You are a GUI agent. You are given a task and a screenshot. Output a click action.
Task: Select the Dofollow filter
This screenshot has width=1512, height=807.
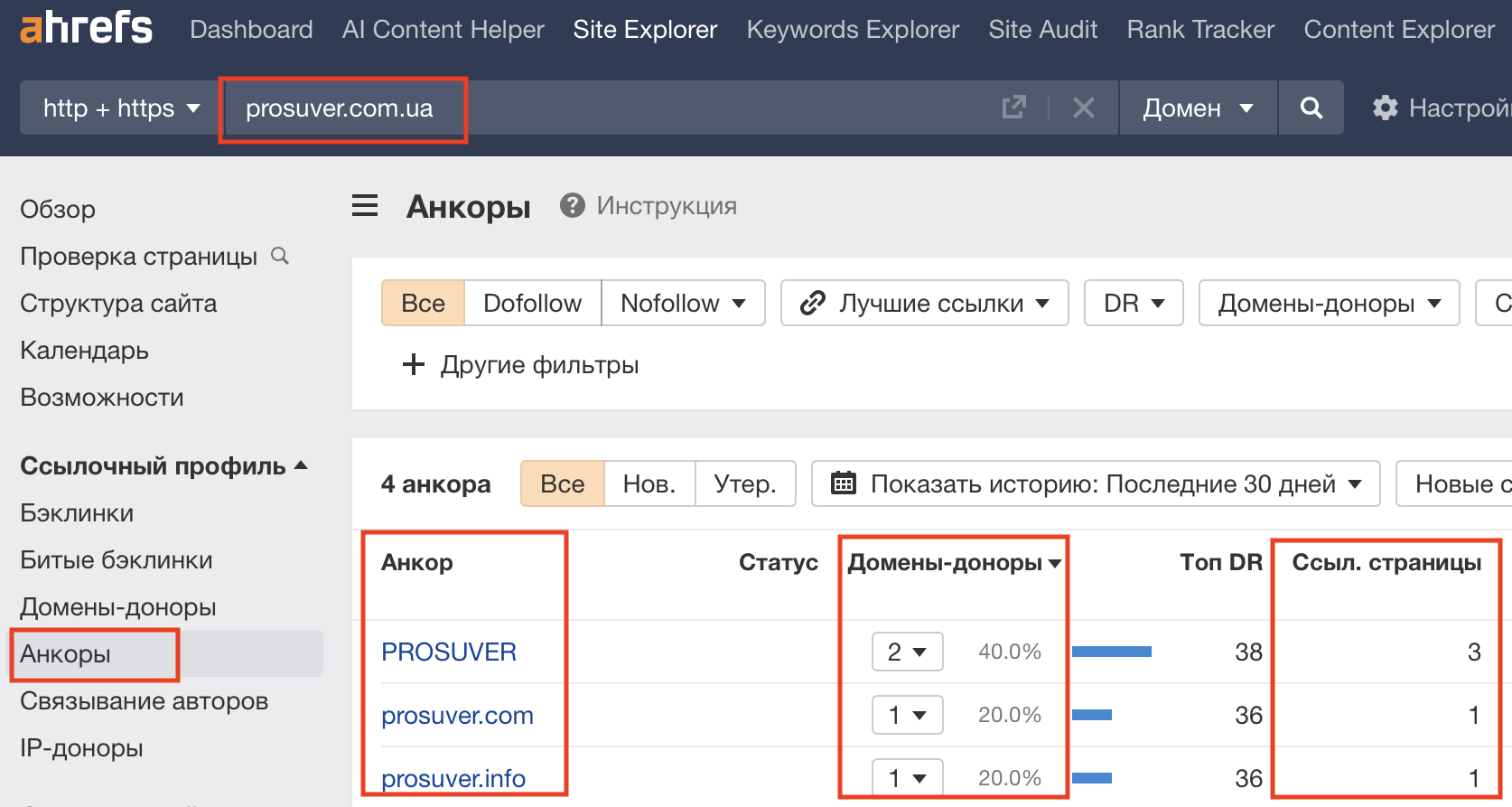pyautogui.click(x=533, y=303)
